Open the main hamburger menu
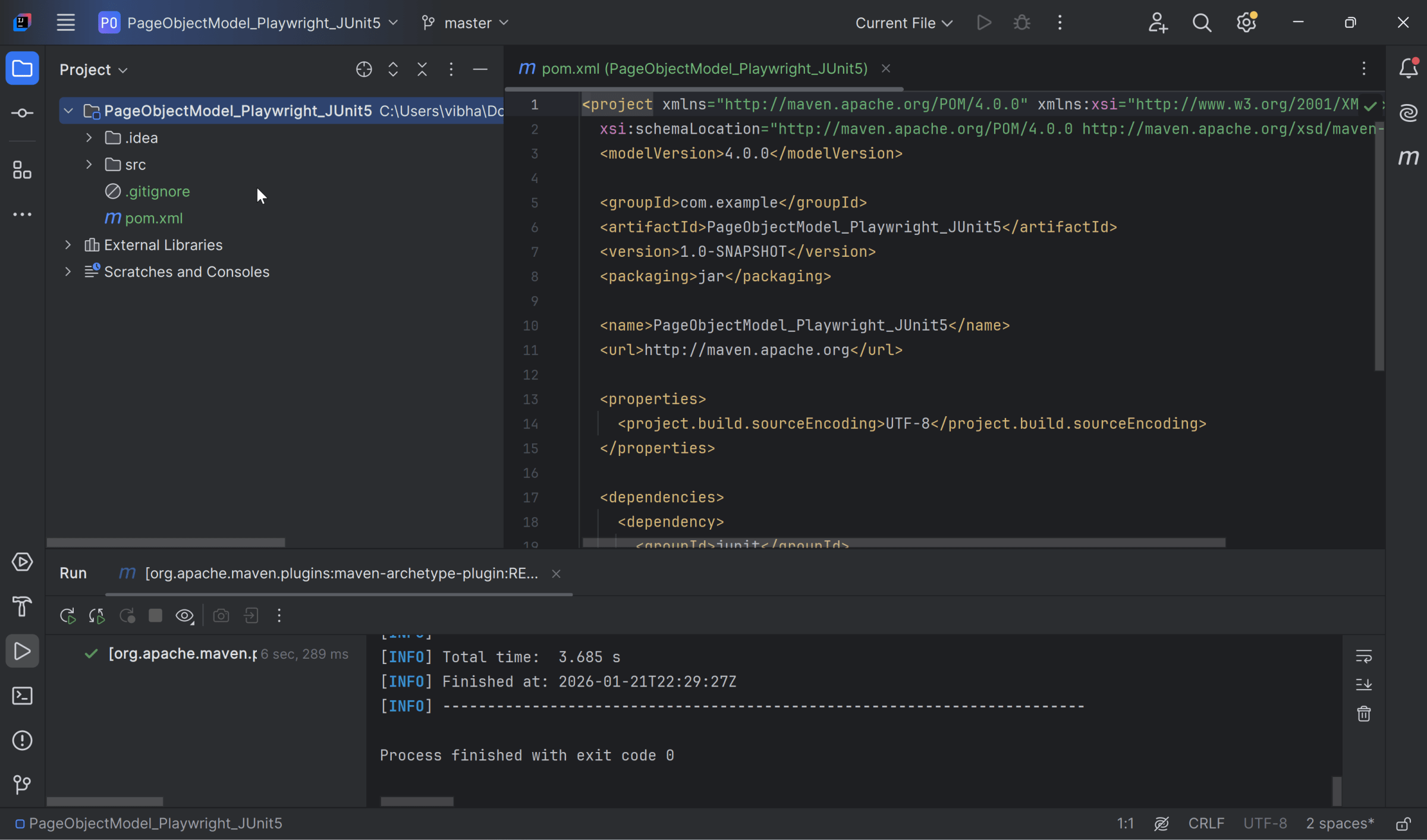This screenshot has width=1427, height=840. click(x=65, y=22)
